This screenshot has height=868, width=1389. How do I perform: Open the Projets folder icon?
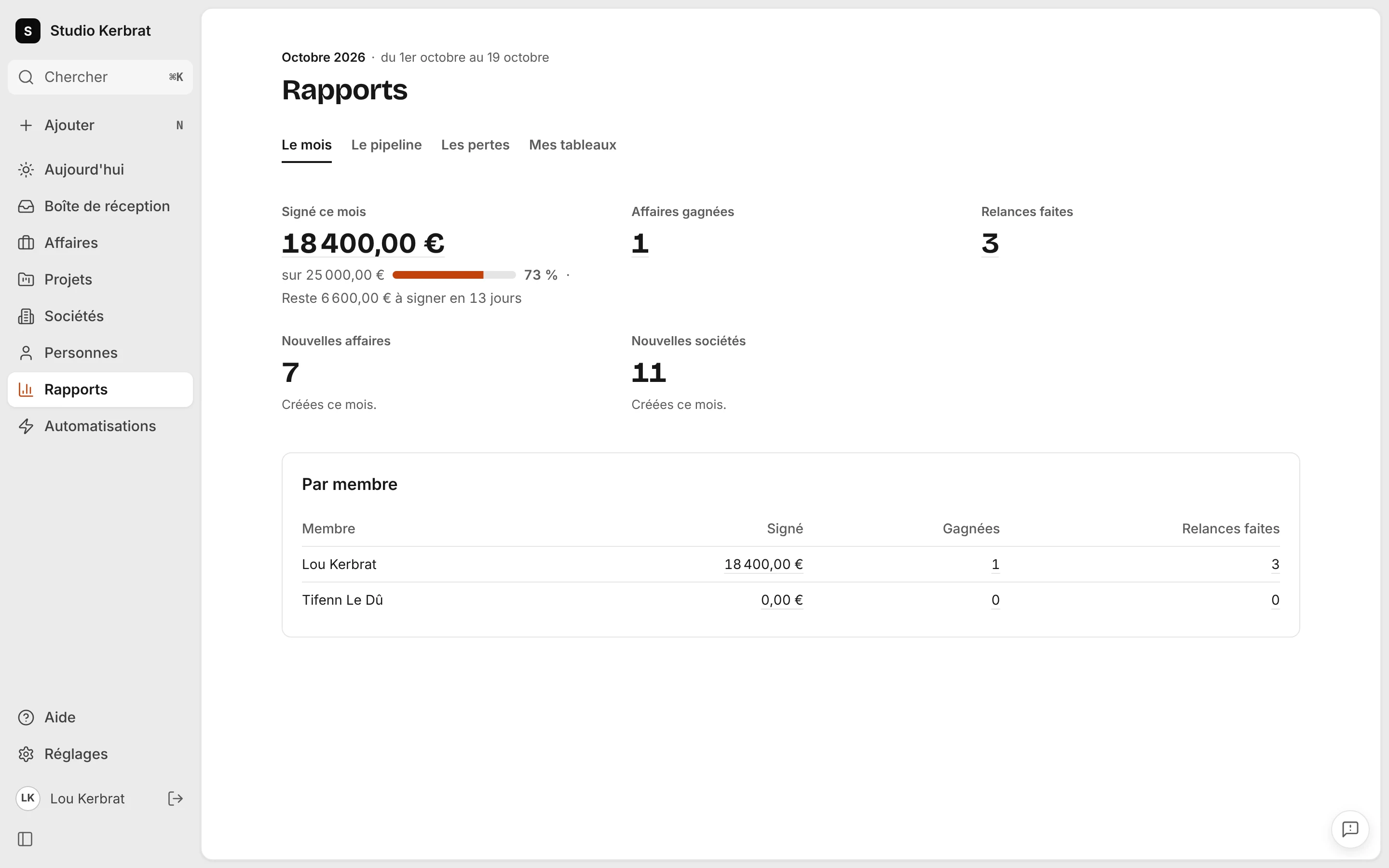coord(26,280)
